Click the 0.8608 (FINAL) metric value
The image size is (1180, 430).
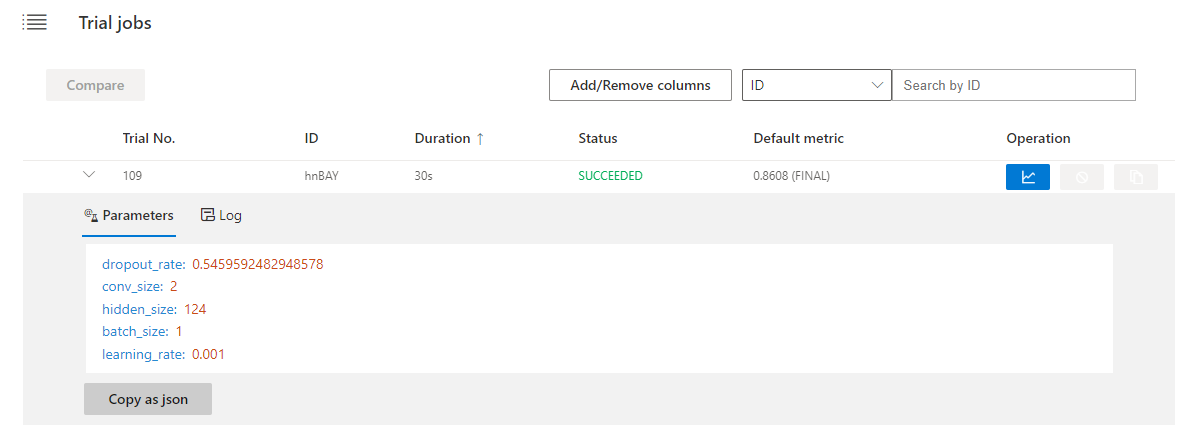point(791,176)
